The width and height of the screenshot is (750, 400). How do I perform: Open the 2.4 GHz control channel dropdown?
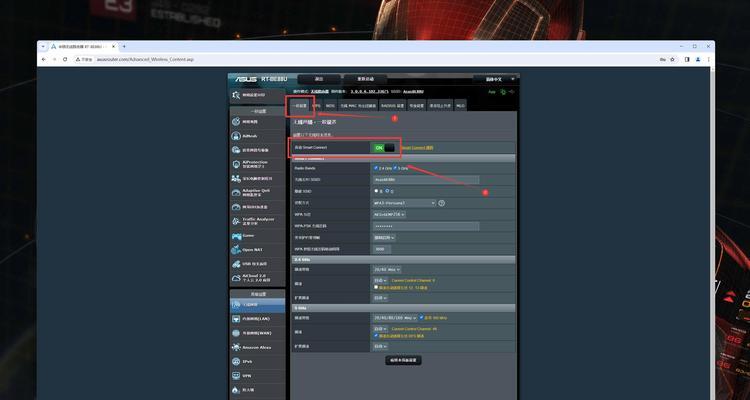pos(381,280)
